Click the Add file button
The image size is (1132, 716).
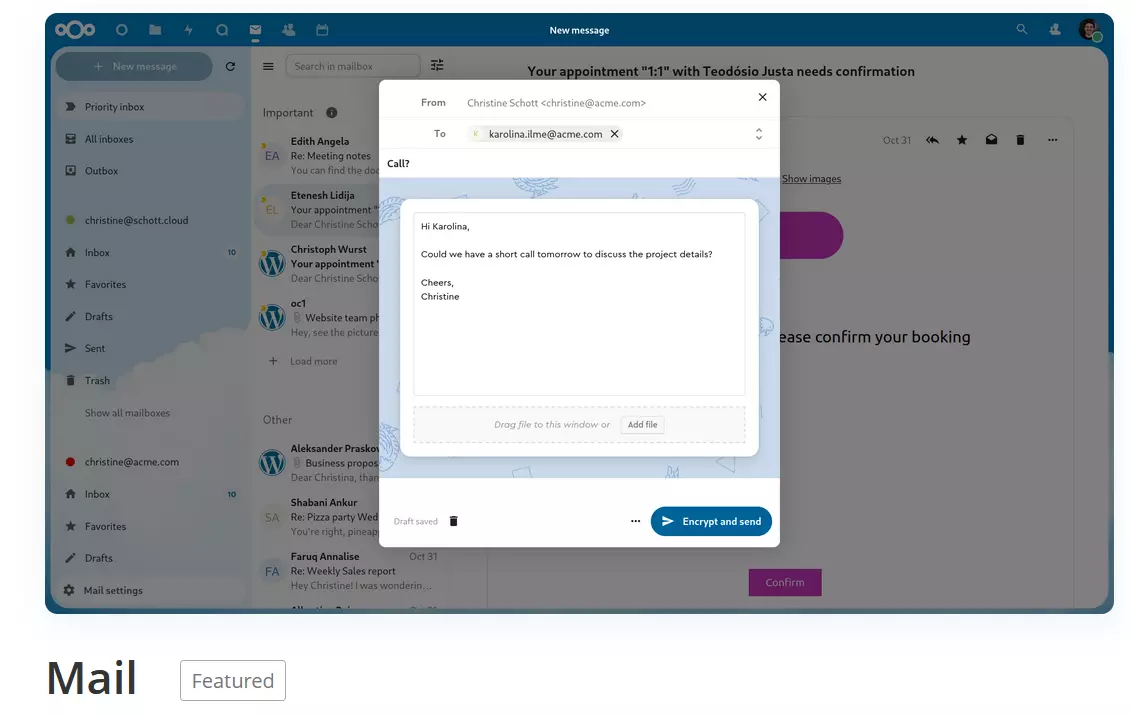click(x=642, y=425)
